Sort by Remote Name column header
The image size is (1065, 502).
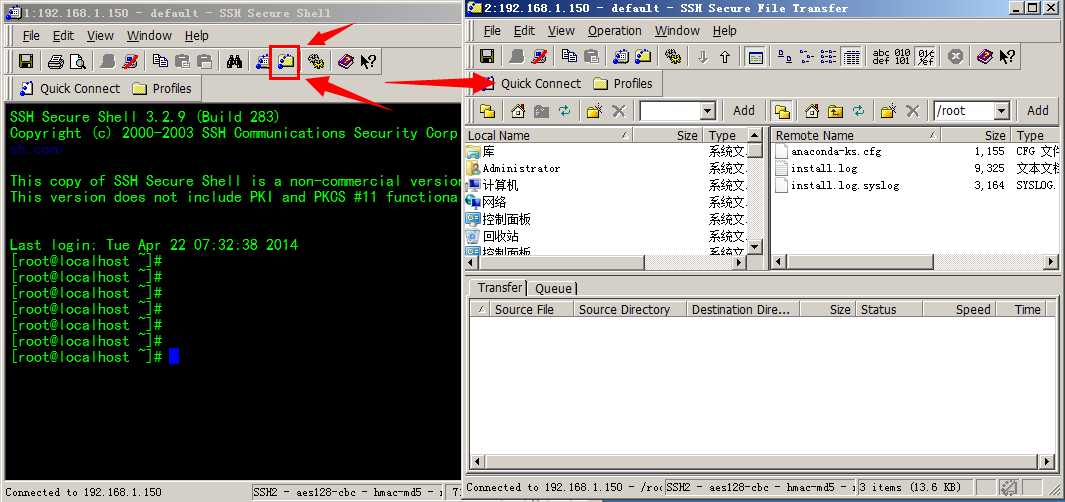pyautogui.click(x=856, y=136)
